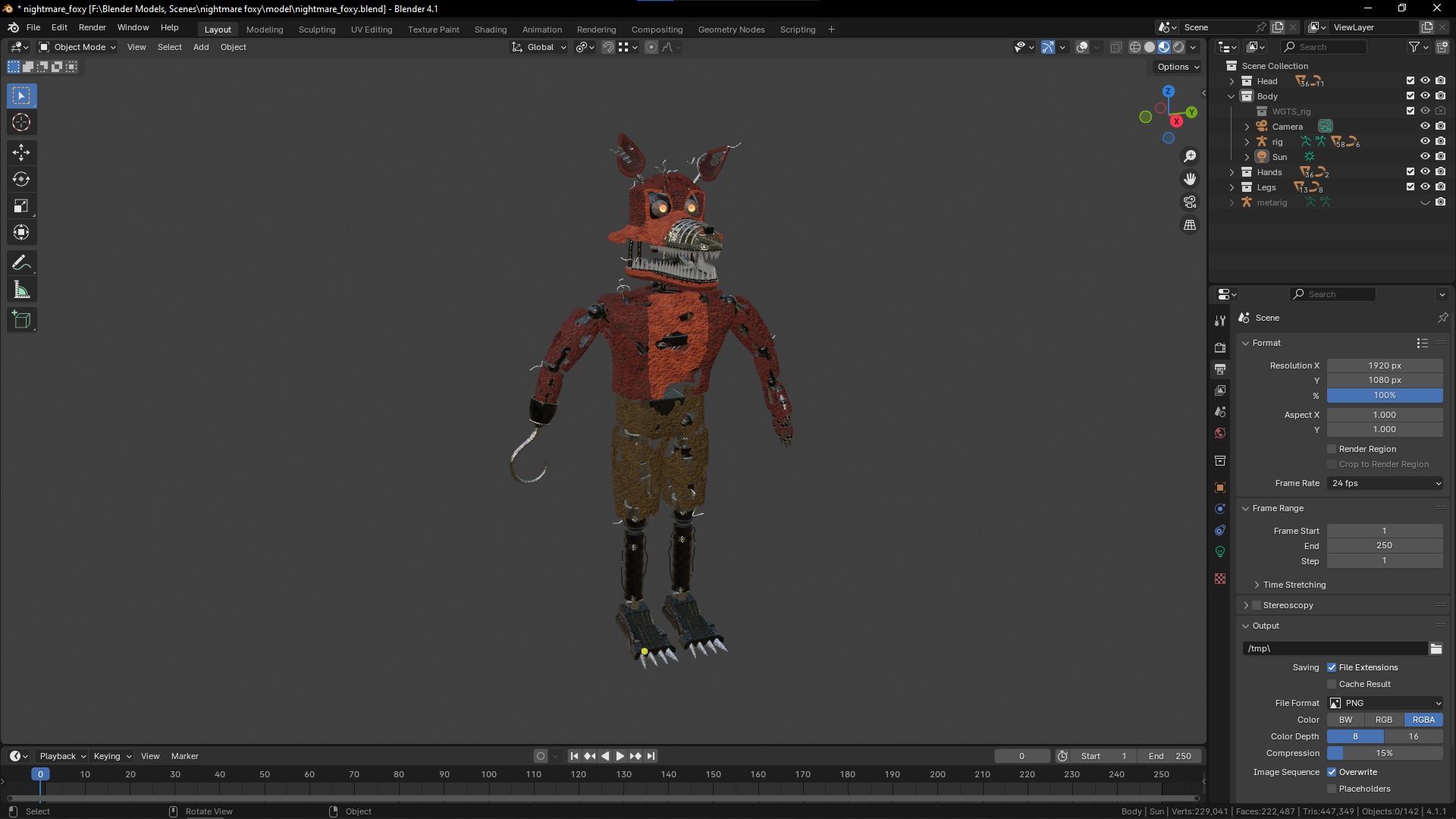Adjust the resolution percentage 100% slider
This screenshot has width=1456, height=819.
tap(1385, 395)
